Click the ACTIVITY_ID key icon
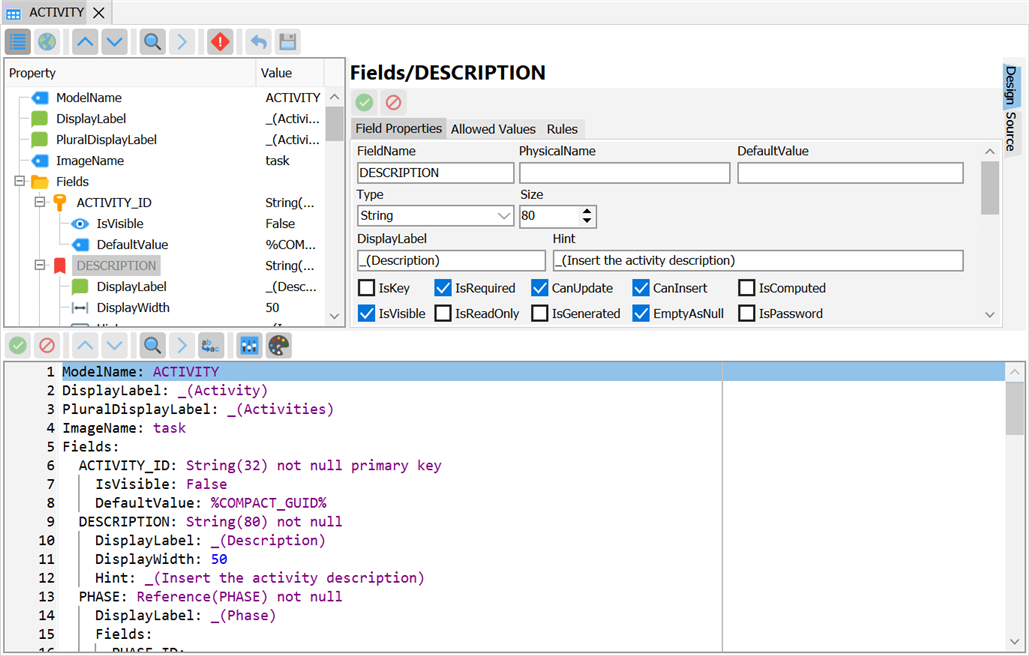 click(x=60, y=203)
